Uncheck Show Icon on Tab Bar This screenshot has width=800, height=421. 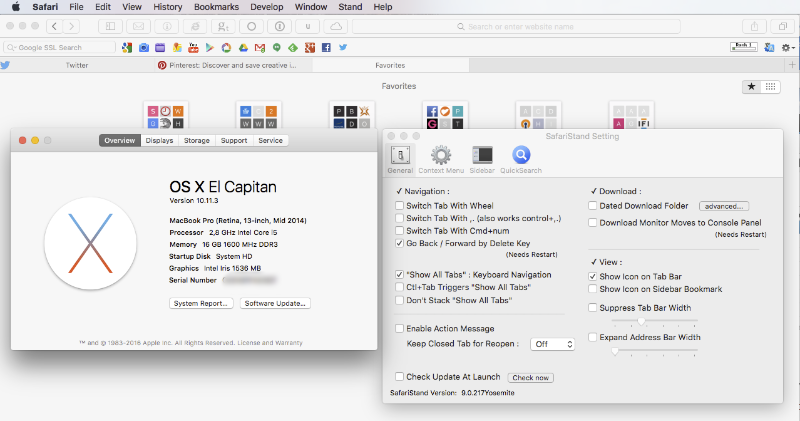[592, 277]
